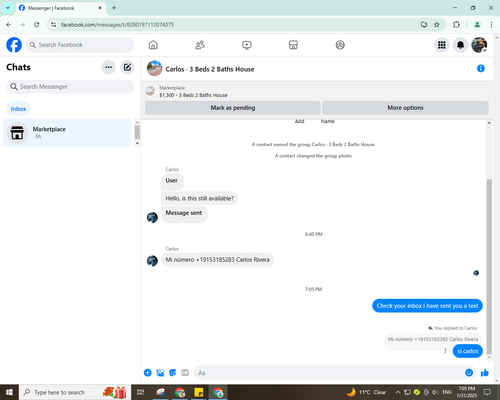The width and height of the screenshot is (500, 400).
Task: Open Sticky Notes on the taskbar
Action: point(199,392)
